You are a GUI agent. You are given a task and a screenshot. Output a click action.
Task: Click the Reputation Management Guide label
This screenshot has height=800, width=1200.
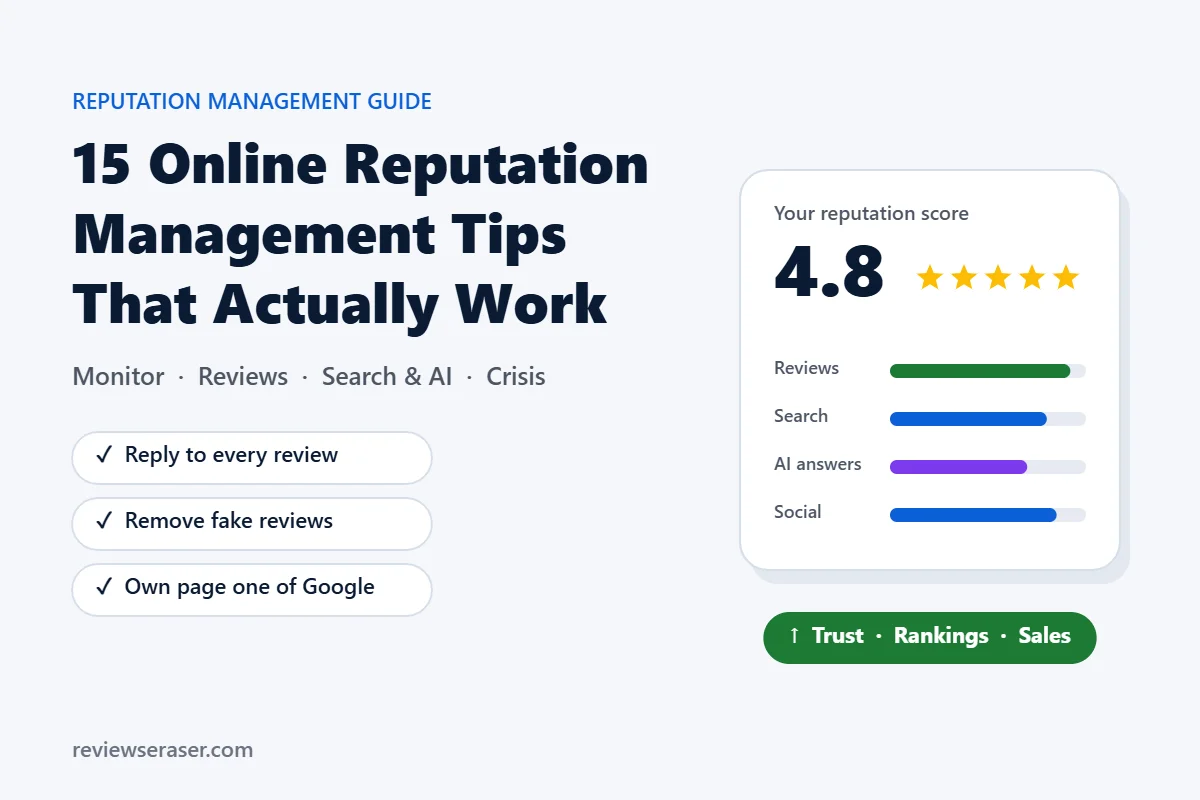tap(252, 102)
